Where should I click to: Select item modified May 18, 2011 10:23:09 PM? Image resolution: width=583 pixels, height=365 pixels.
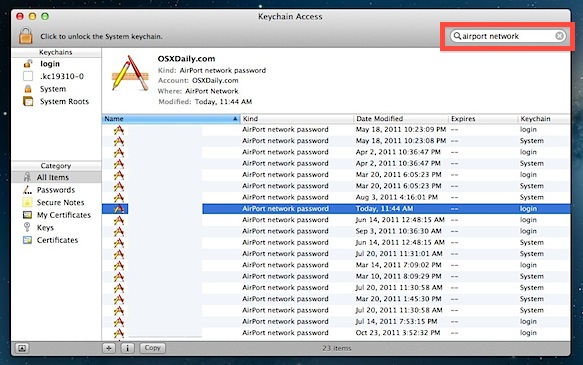pyautogui.click(x=336, y=130)
